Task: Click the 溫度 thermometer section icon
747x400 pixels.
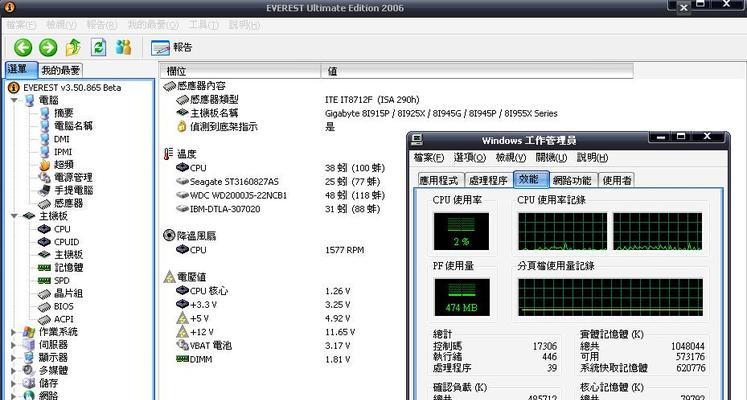Action: click(168, 154)
